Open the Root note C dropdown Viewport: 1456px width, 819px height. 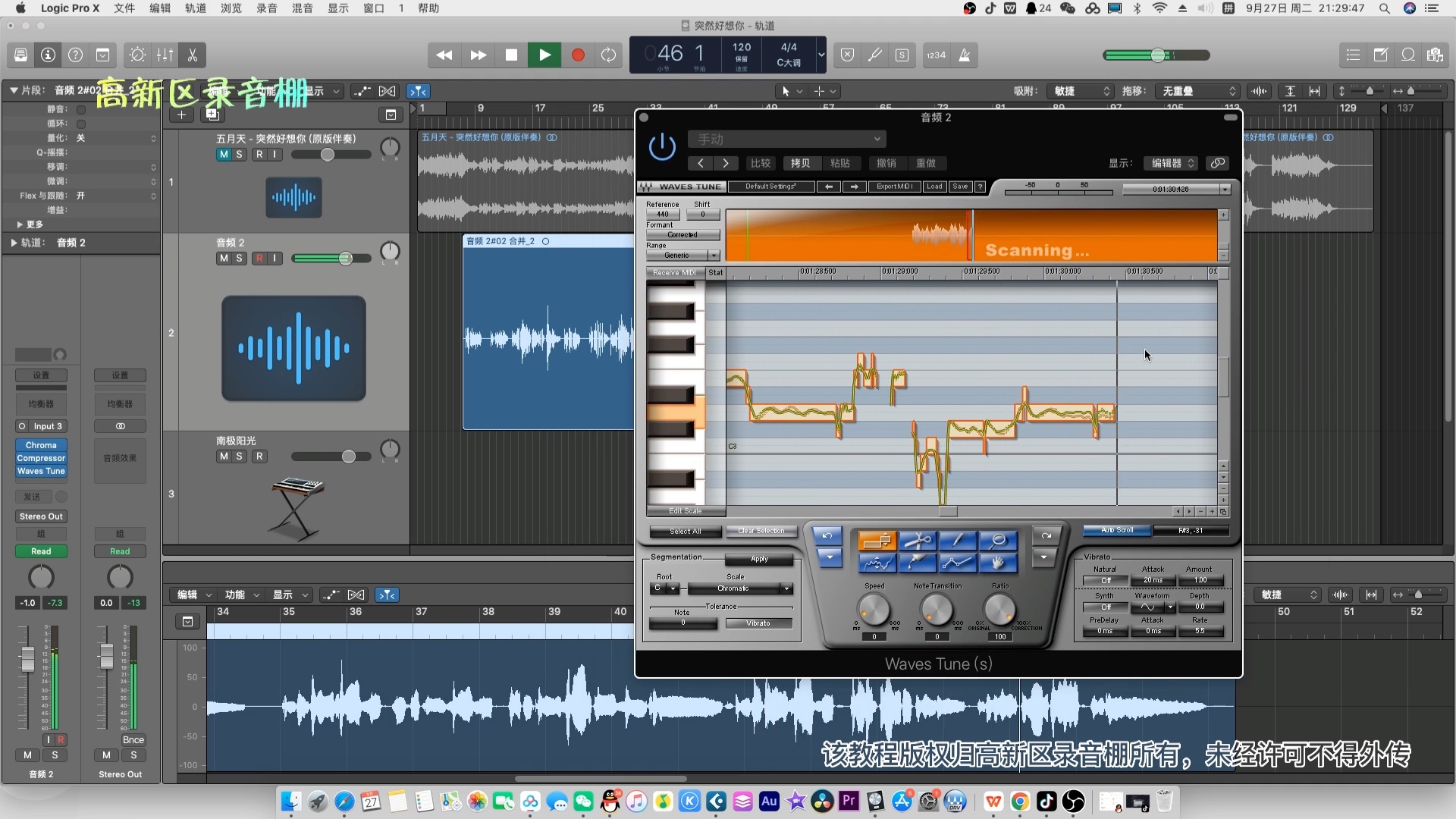click(x=664, y=588)
